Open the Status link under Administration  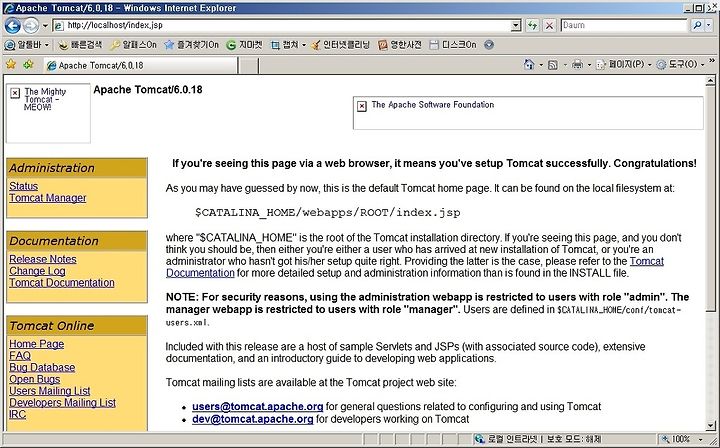pos(23,186)
